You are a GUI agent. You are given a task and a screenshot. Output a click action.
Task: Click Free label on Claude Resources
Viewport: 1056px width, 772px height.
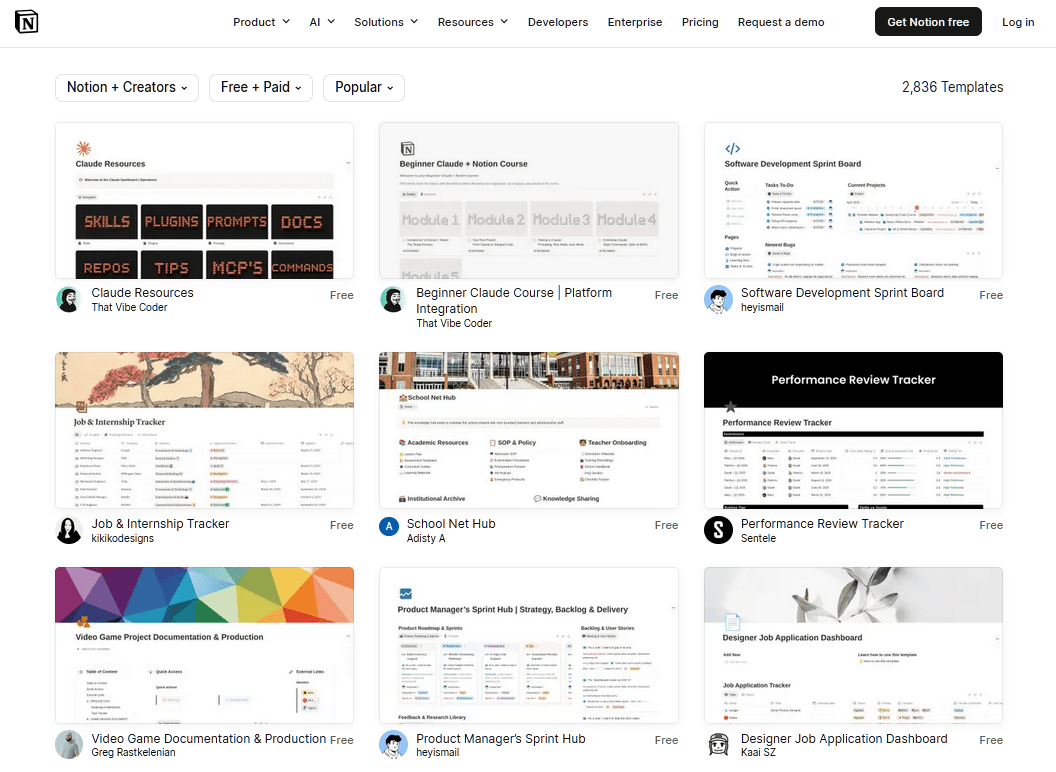pos(341,295)
